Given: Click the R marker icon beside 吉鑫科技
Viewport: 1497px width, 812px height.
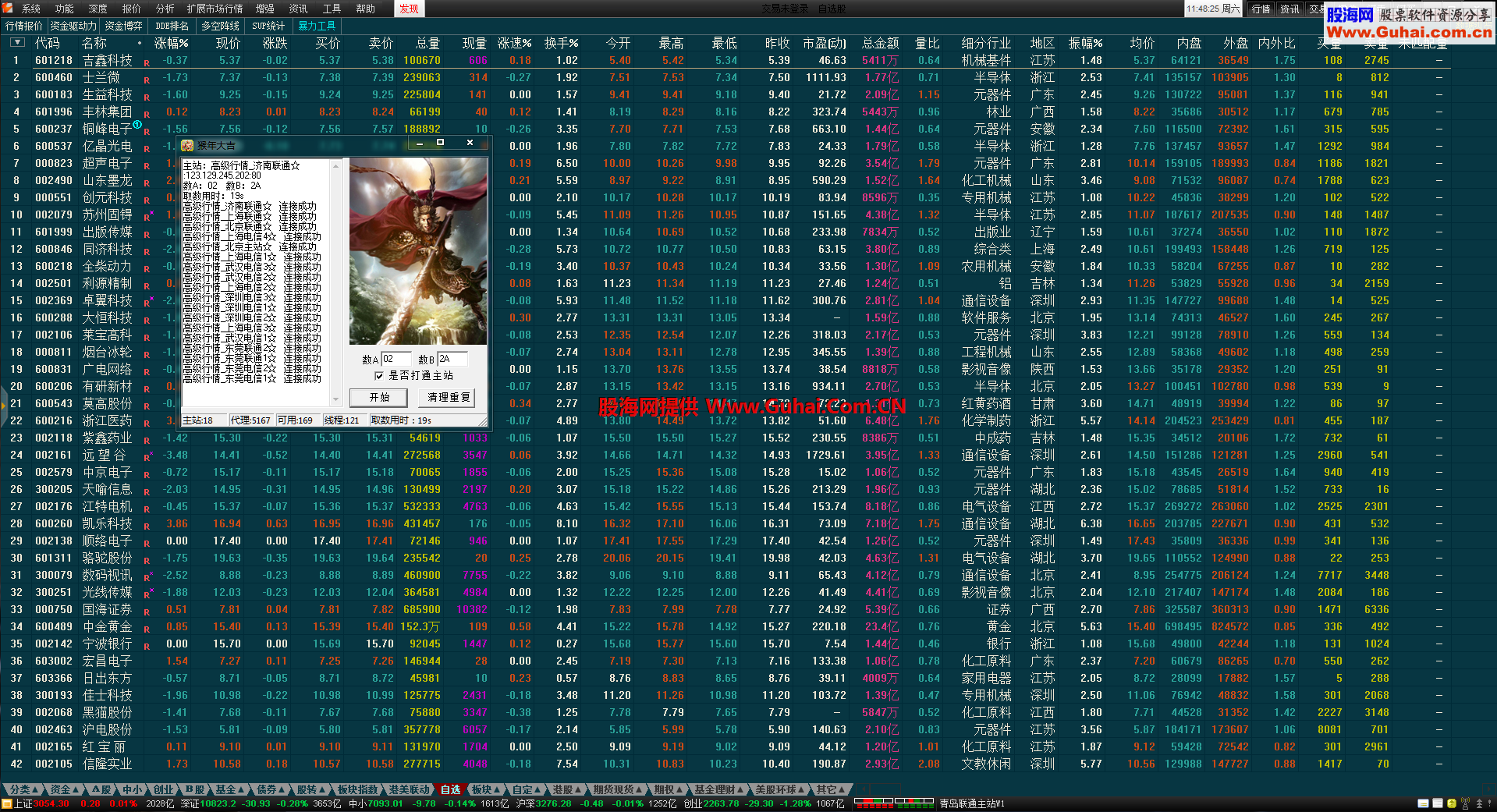Looking at the screenshot, I should click(147, 63).
